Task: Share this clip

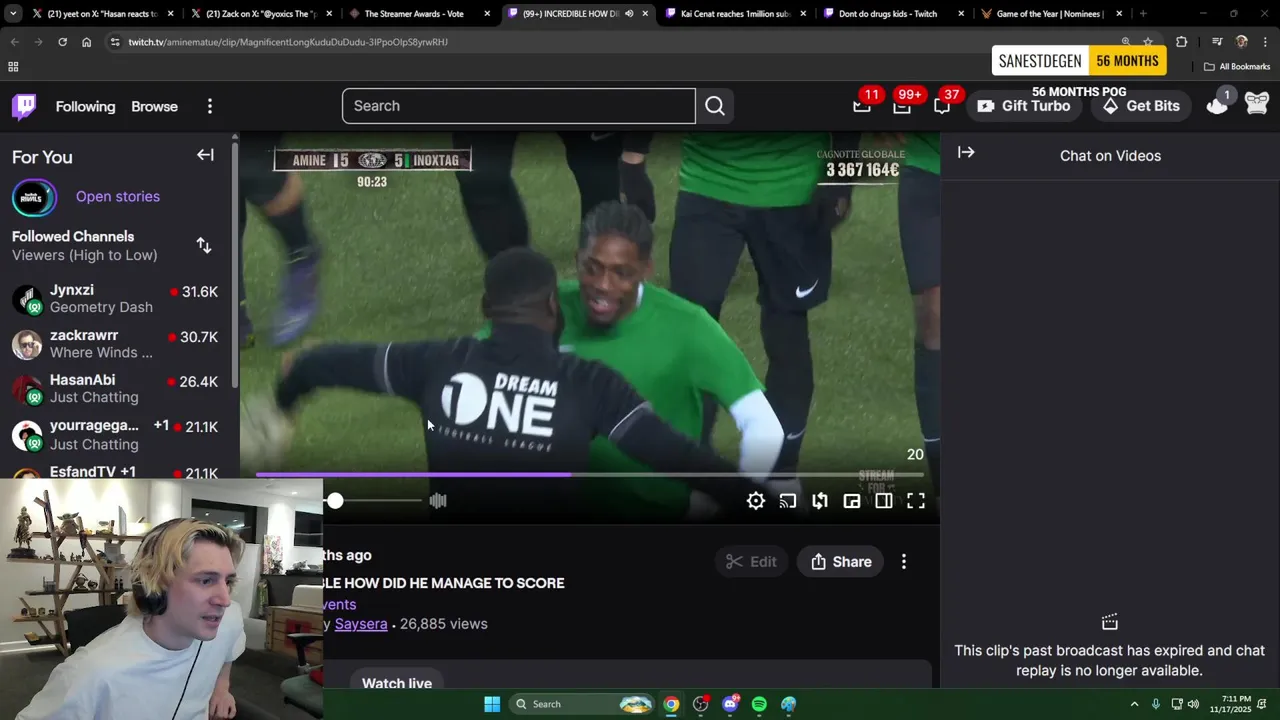Action: (x=841, y=562)
